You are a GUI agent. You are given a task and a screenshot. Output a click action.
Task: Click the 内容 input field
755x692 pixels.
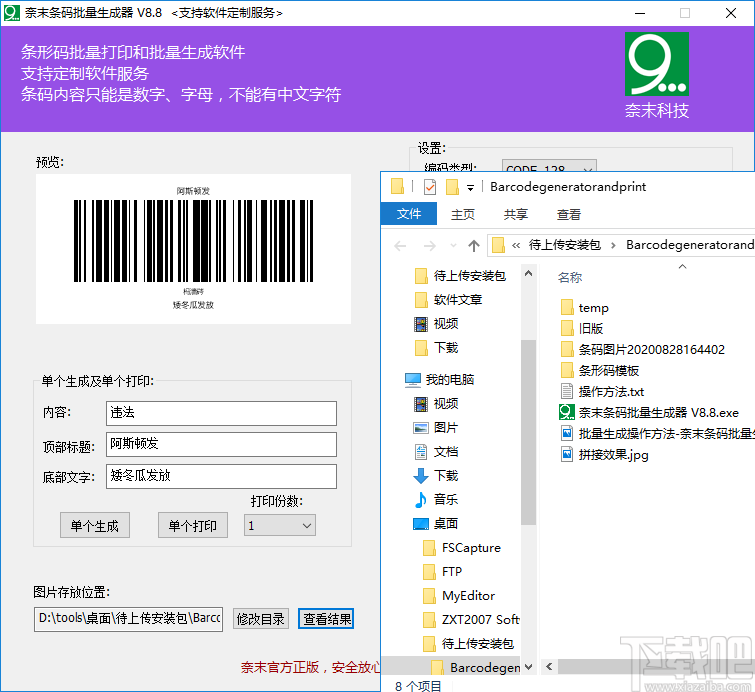[221, 413]
